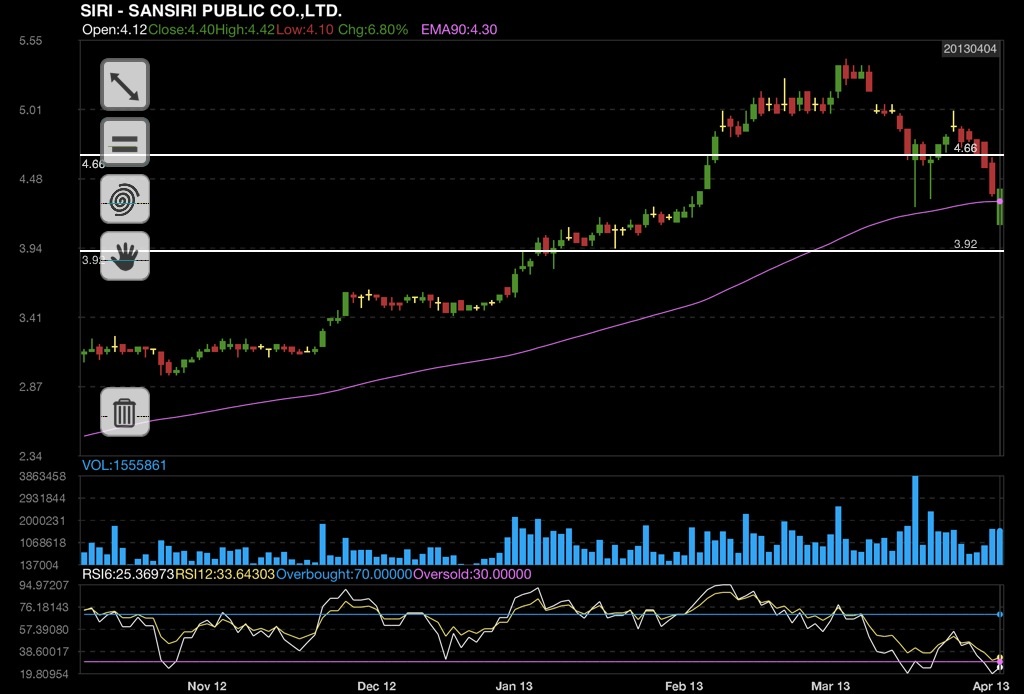1024x694 pixels.
Task: Select the trend line drawing tool
Action: coord(125,85)
